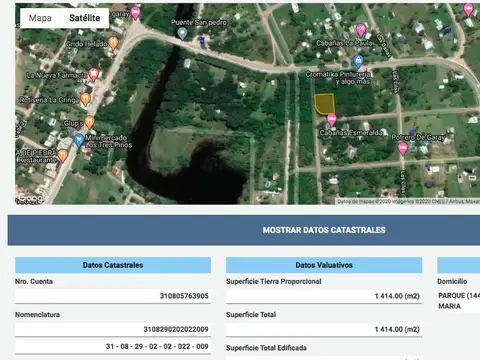Image resolution: width=480 pixels, height=360 pixels.
Task: Select the Datos Catastrales panel header
Action: 113,265
